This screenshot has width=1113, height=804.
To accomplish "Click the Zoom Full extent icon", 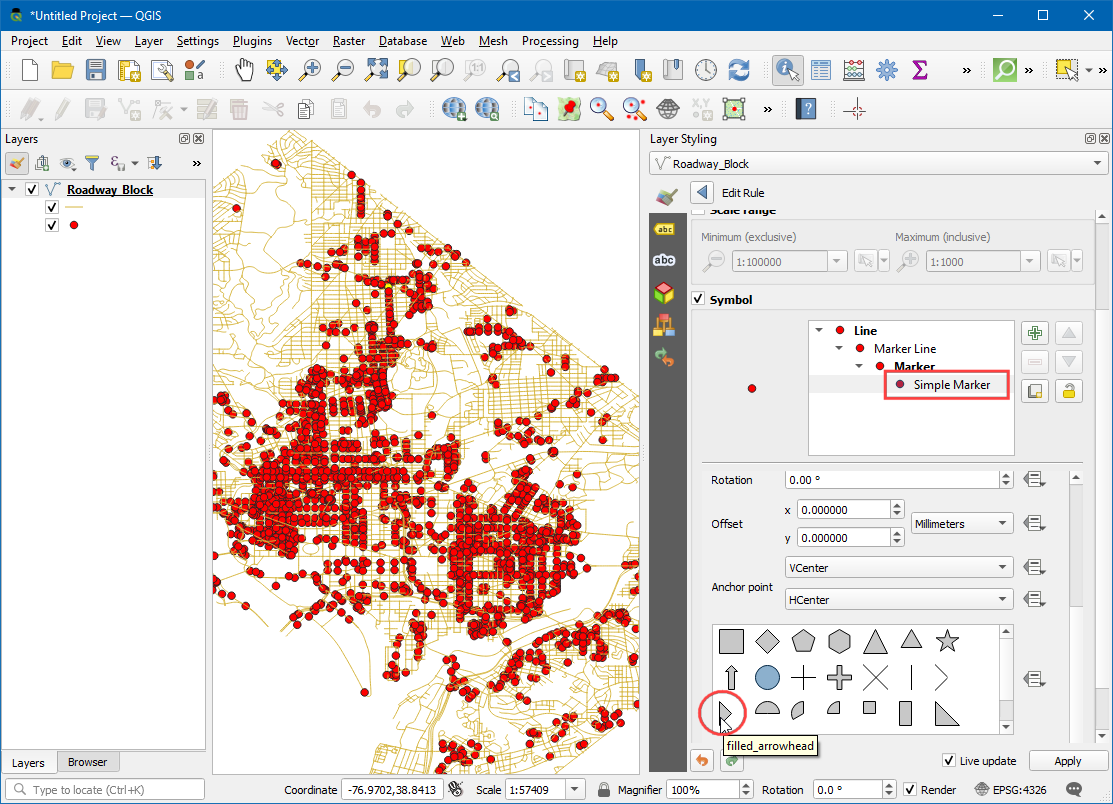I will point(376,70).
